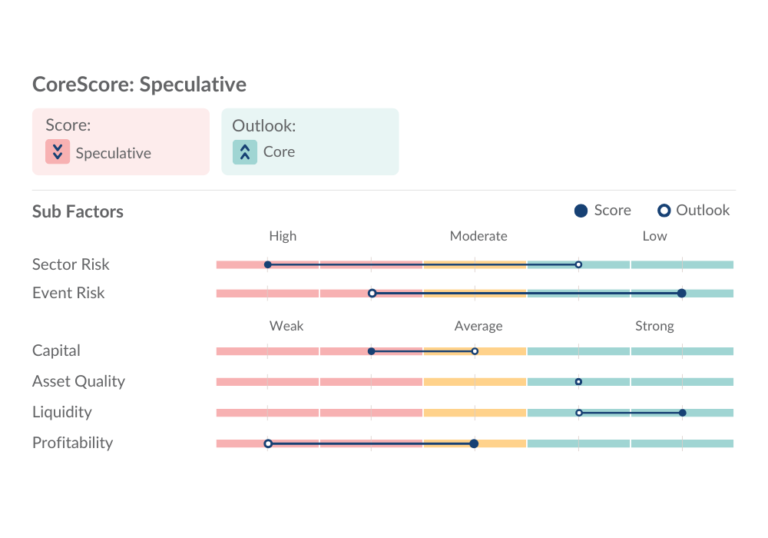Click the Asset Quality row label
768x538 pixels.
point(78,381)
